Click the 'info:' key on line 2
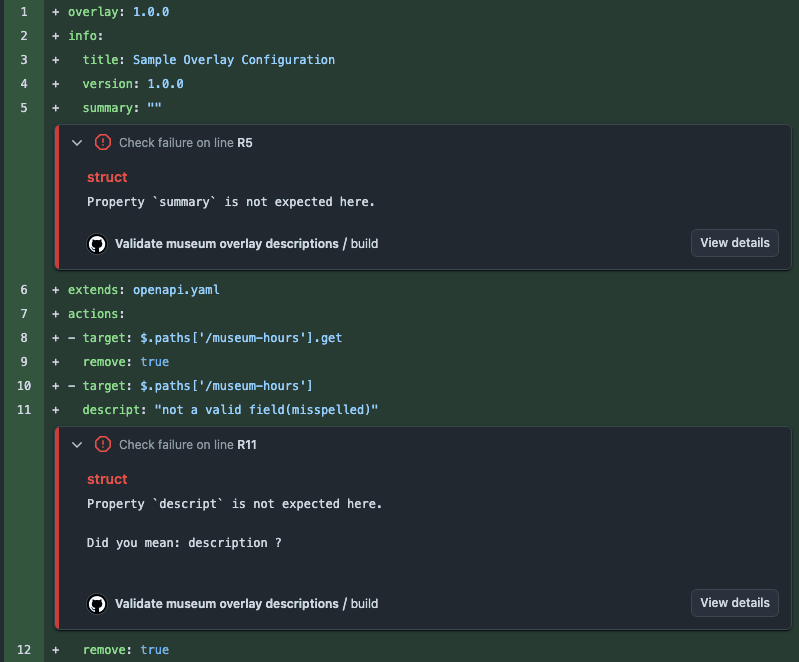The height and width of the screenshot is (662, 799). (86, 36)
